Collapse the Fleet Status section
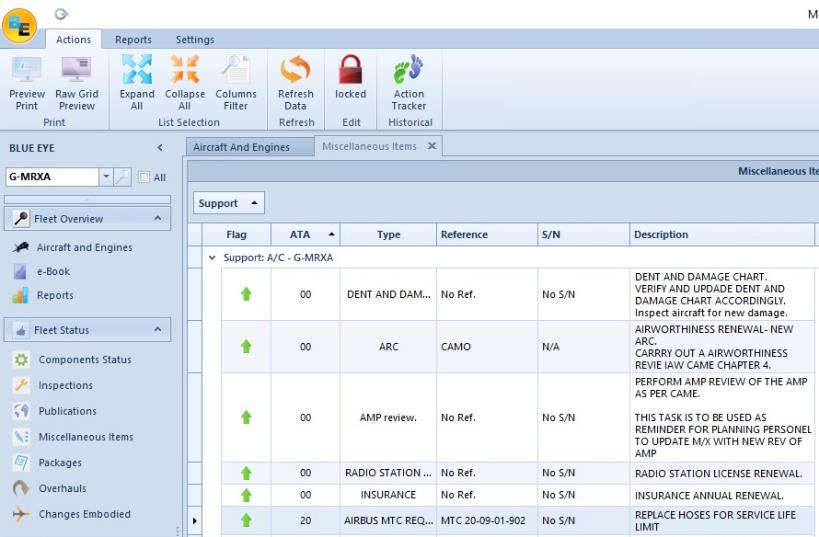 pos(157,330)
